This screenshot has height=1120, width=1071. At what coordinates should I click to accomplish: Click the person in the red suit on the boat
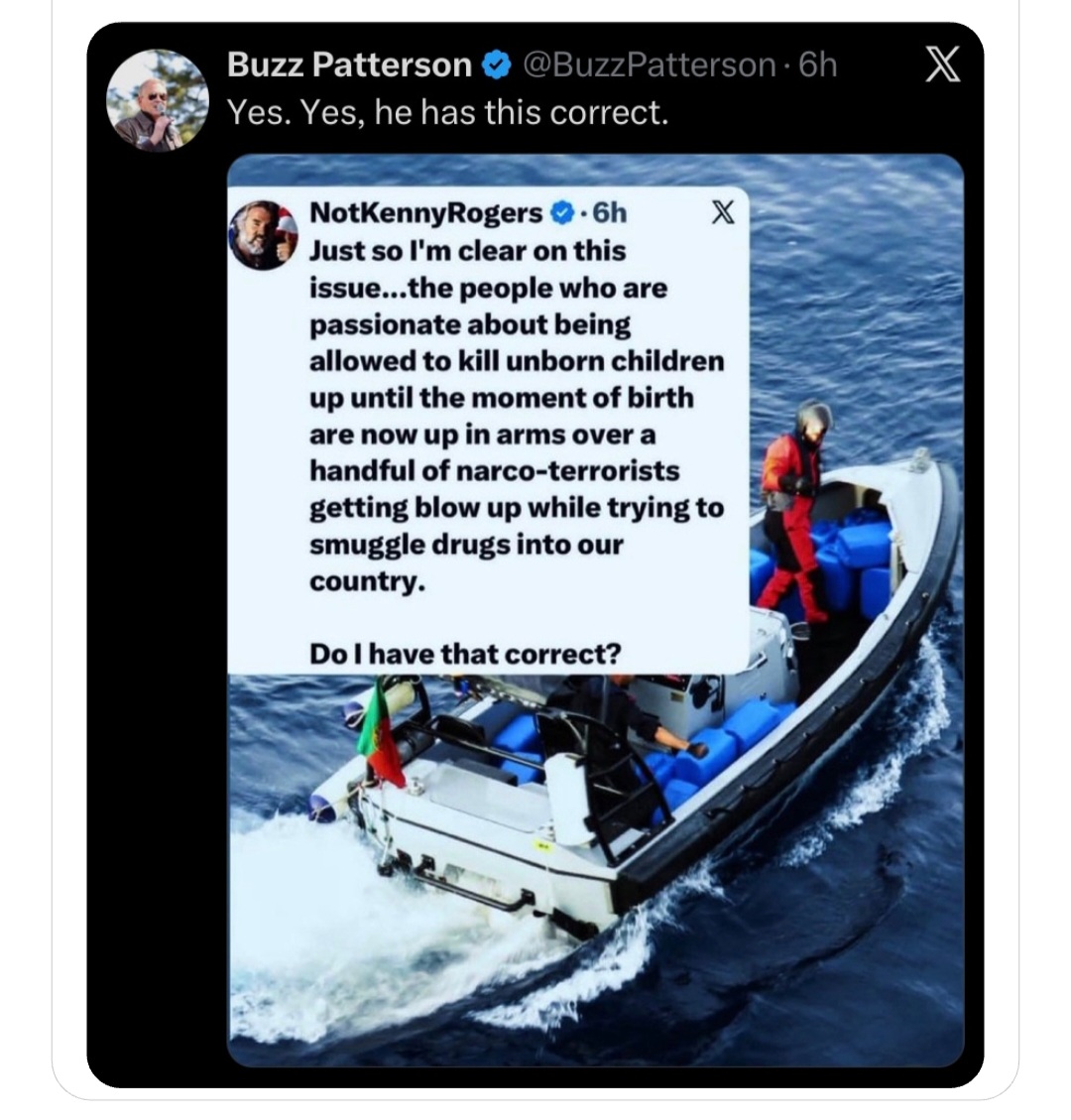click(x=792, y=511)
